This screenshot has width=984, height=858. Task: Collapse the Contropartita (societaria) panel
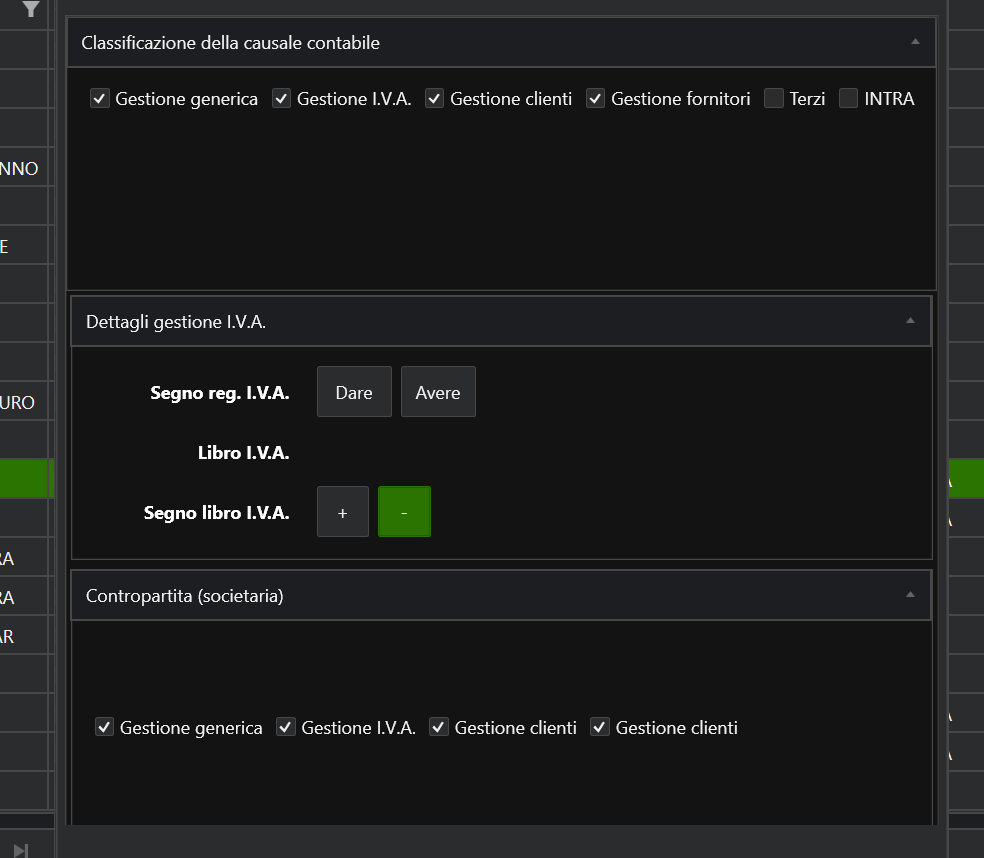click(x=910, y=595)
